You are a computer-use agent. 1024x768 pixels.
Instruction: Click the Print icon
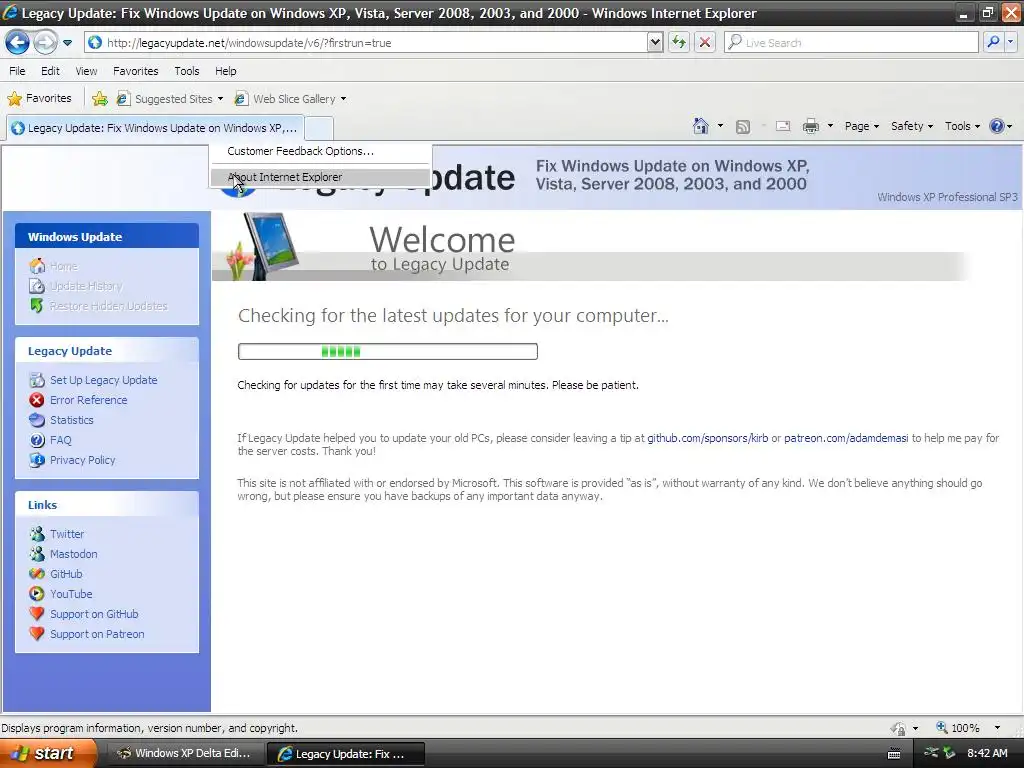click(810, 127)
